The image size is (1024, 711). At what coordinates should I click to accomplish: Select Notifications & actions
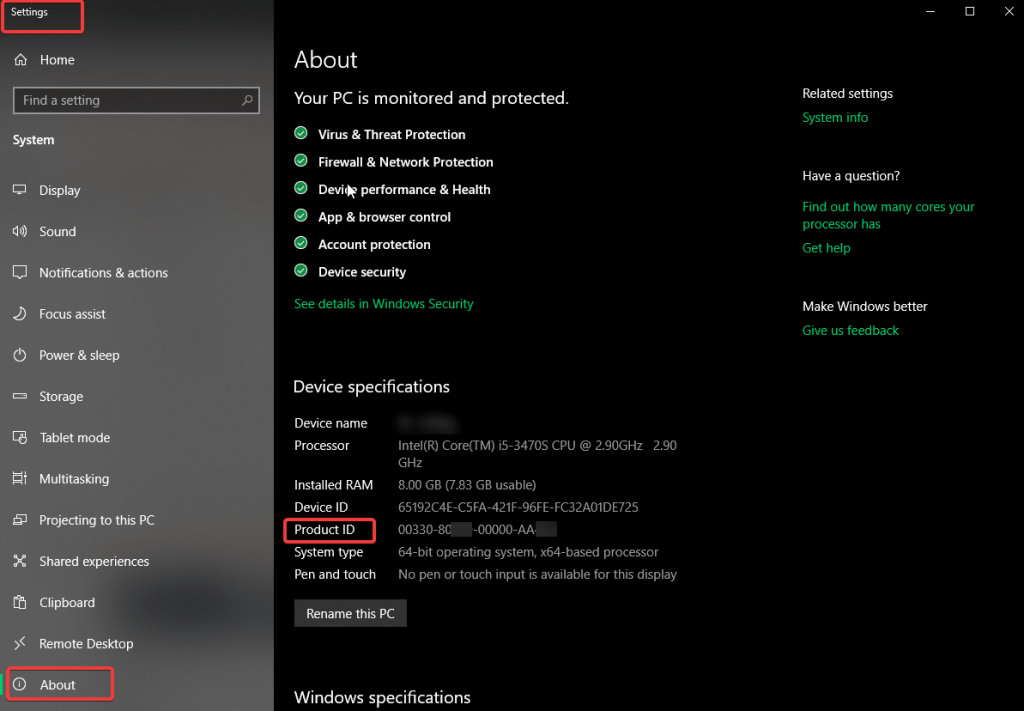(103, 273)
